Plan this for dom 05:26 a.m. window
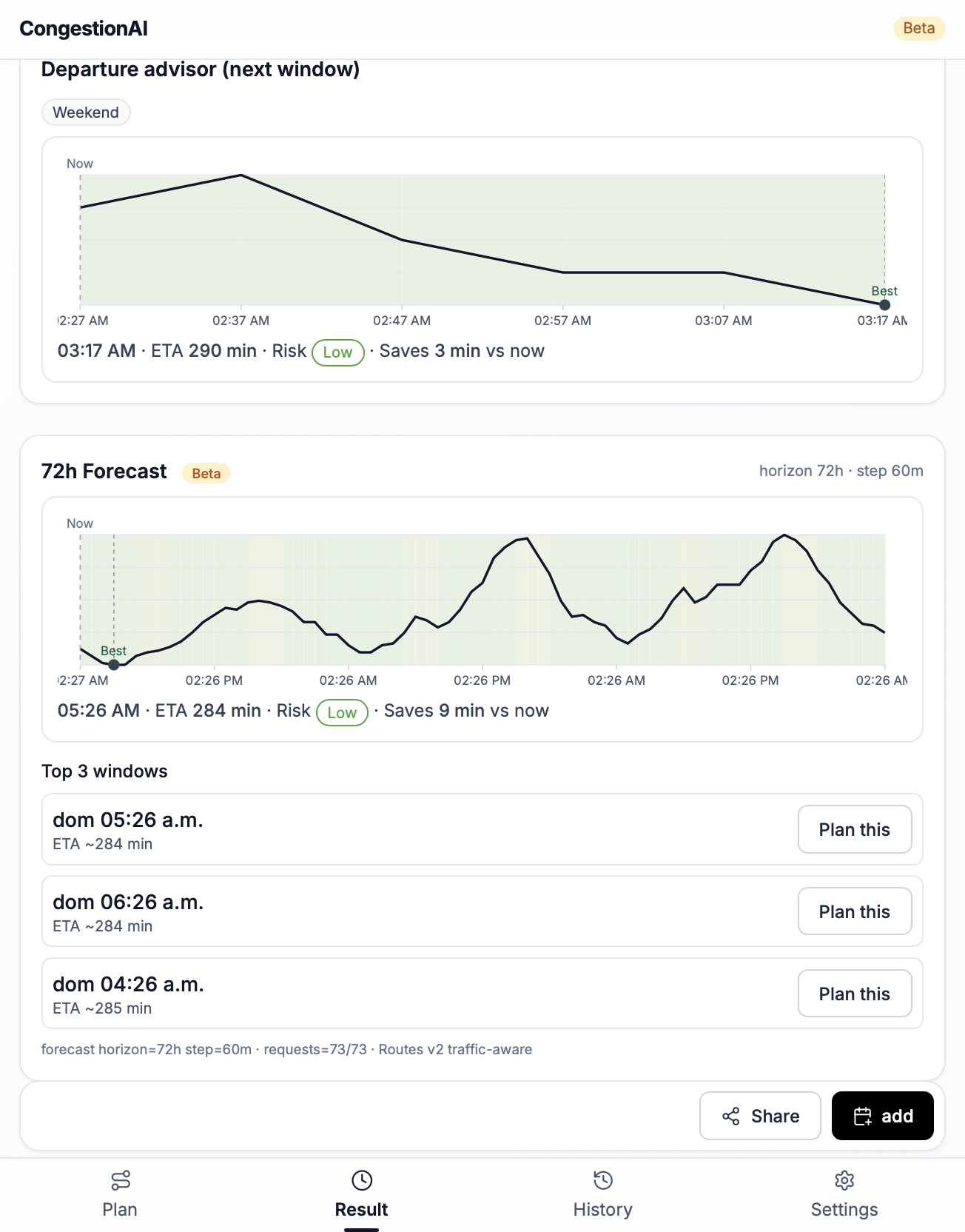The height and width of the screenshot is (1232, 965). 855,829
